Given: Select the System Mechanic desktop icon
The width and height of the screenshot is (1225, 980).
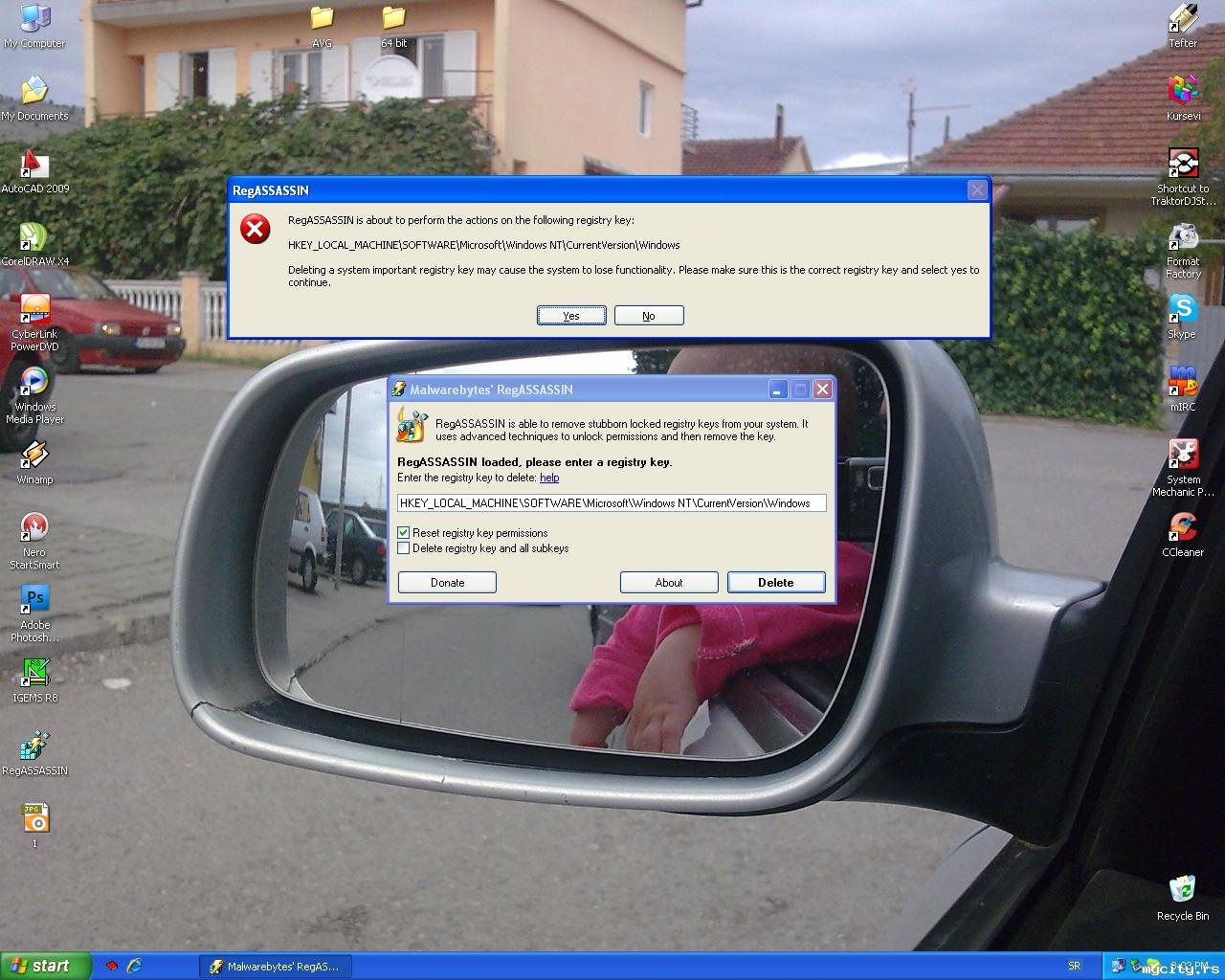Looking at the screenshot, I should 1183,468.
